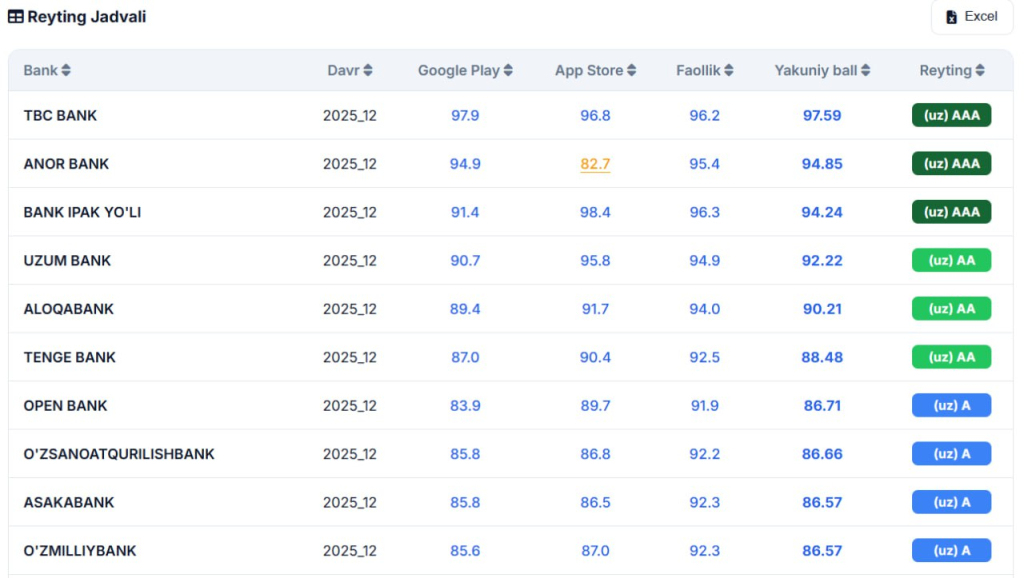Click the table icon beside Reyting Jadvali
Image resolution: width=1024 pixels, height=578 pixels.
tap(16, 17)
